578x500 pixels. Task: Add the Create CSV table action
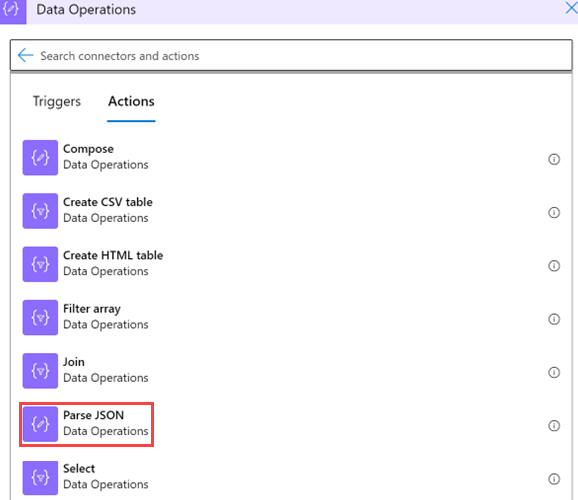pos(108,202)
